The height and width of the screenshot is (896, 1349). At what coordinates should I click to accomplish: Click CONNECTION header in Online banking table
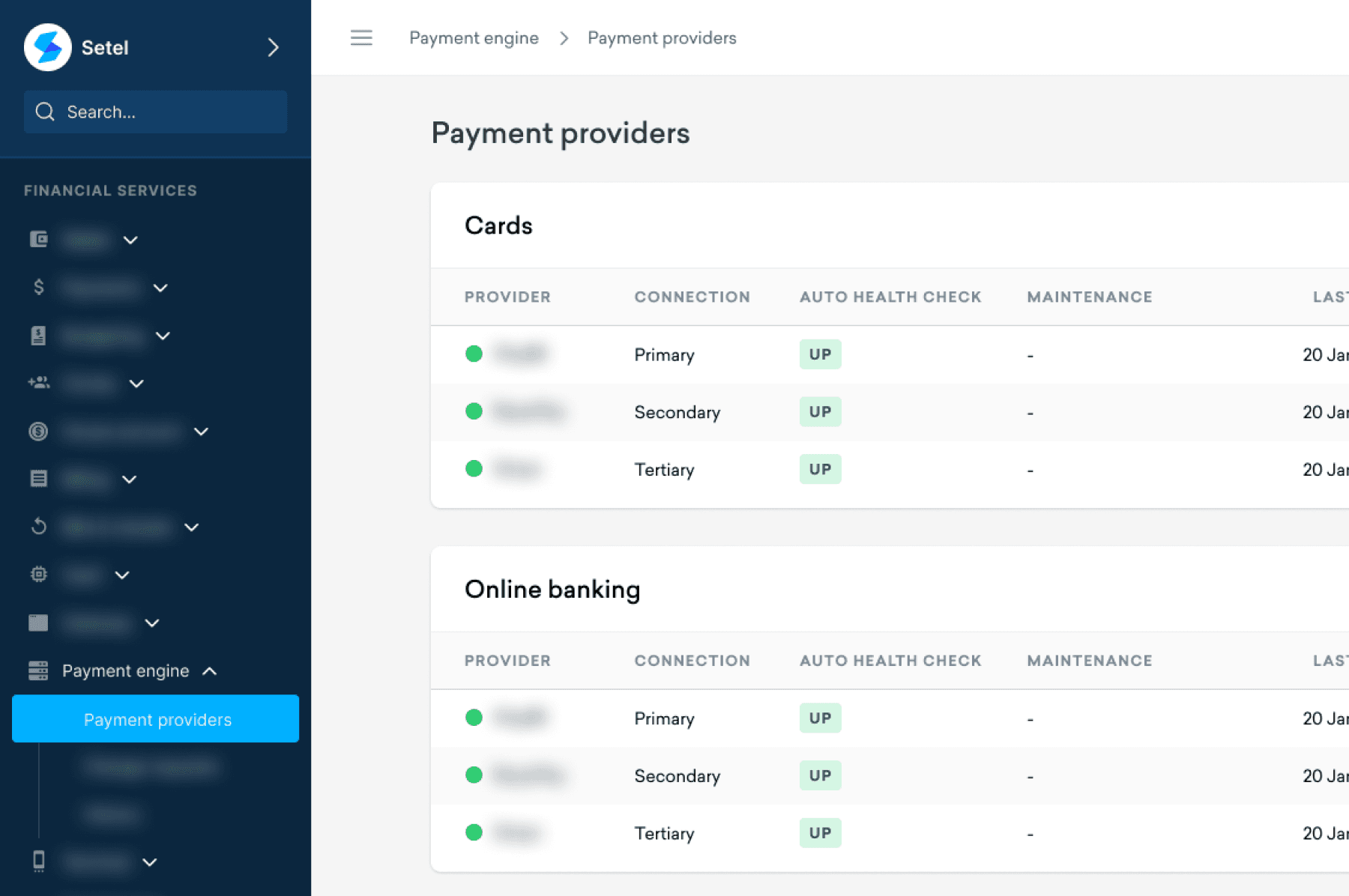[692, 661]
